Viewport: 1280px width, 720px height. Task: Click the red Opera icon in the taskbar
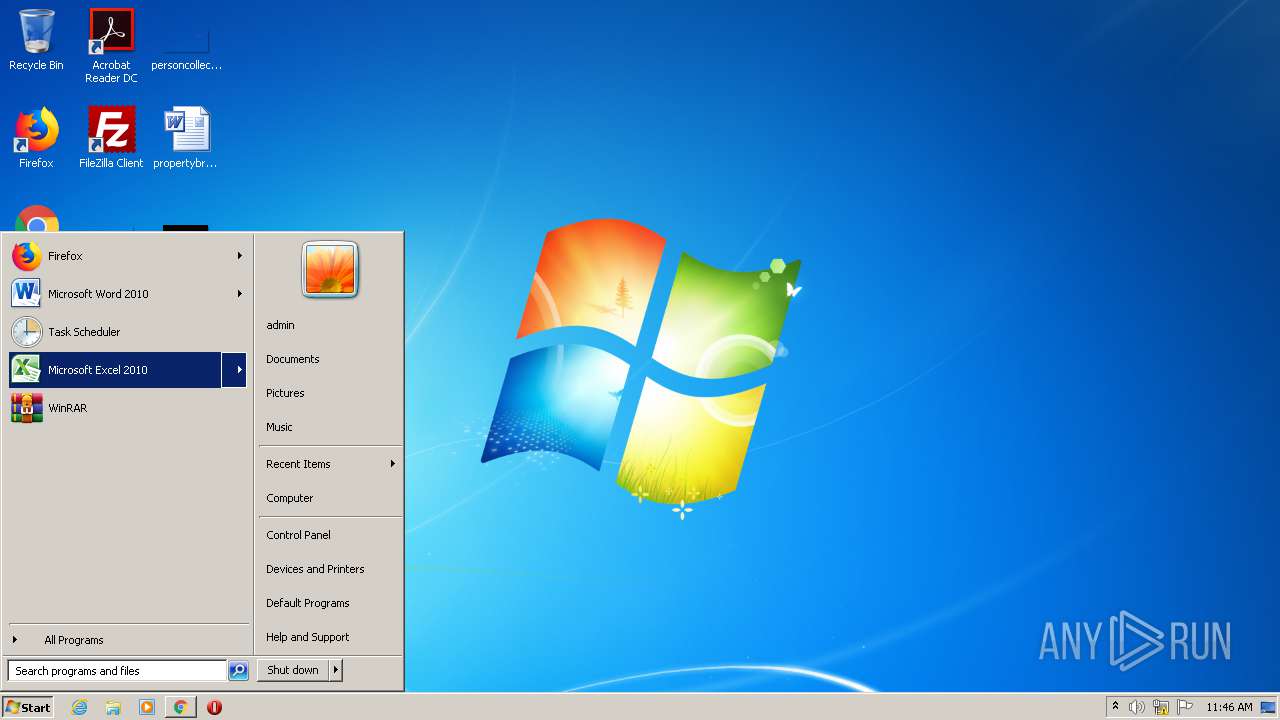(214, 707)
